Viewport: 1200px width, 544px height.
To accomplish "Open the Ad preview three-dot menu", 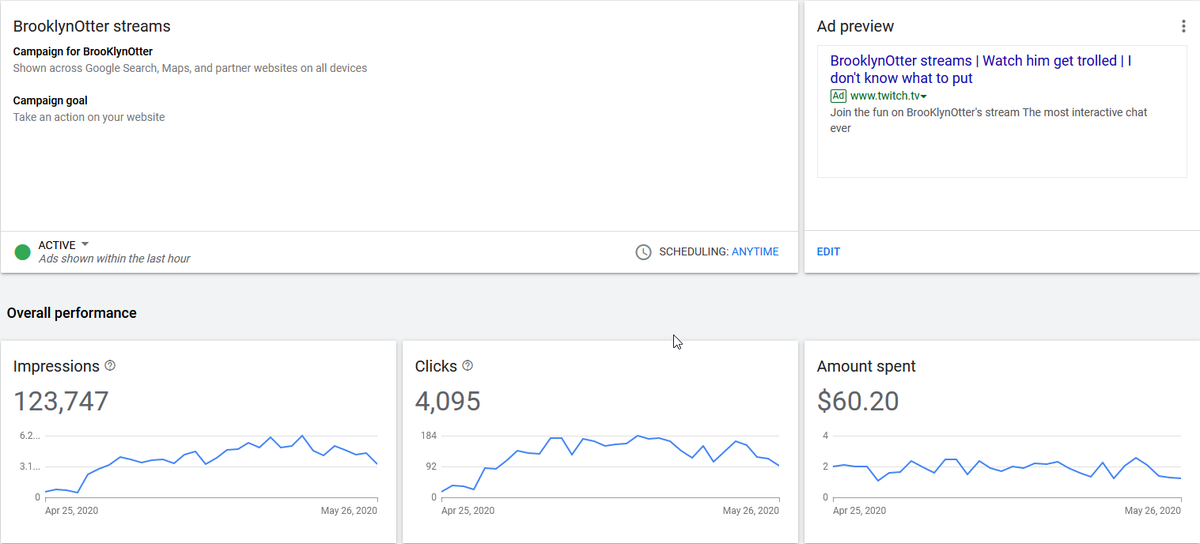I will 1184,27.
